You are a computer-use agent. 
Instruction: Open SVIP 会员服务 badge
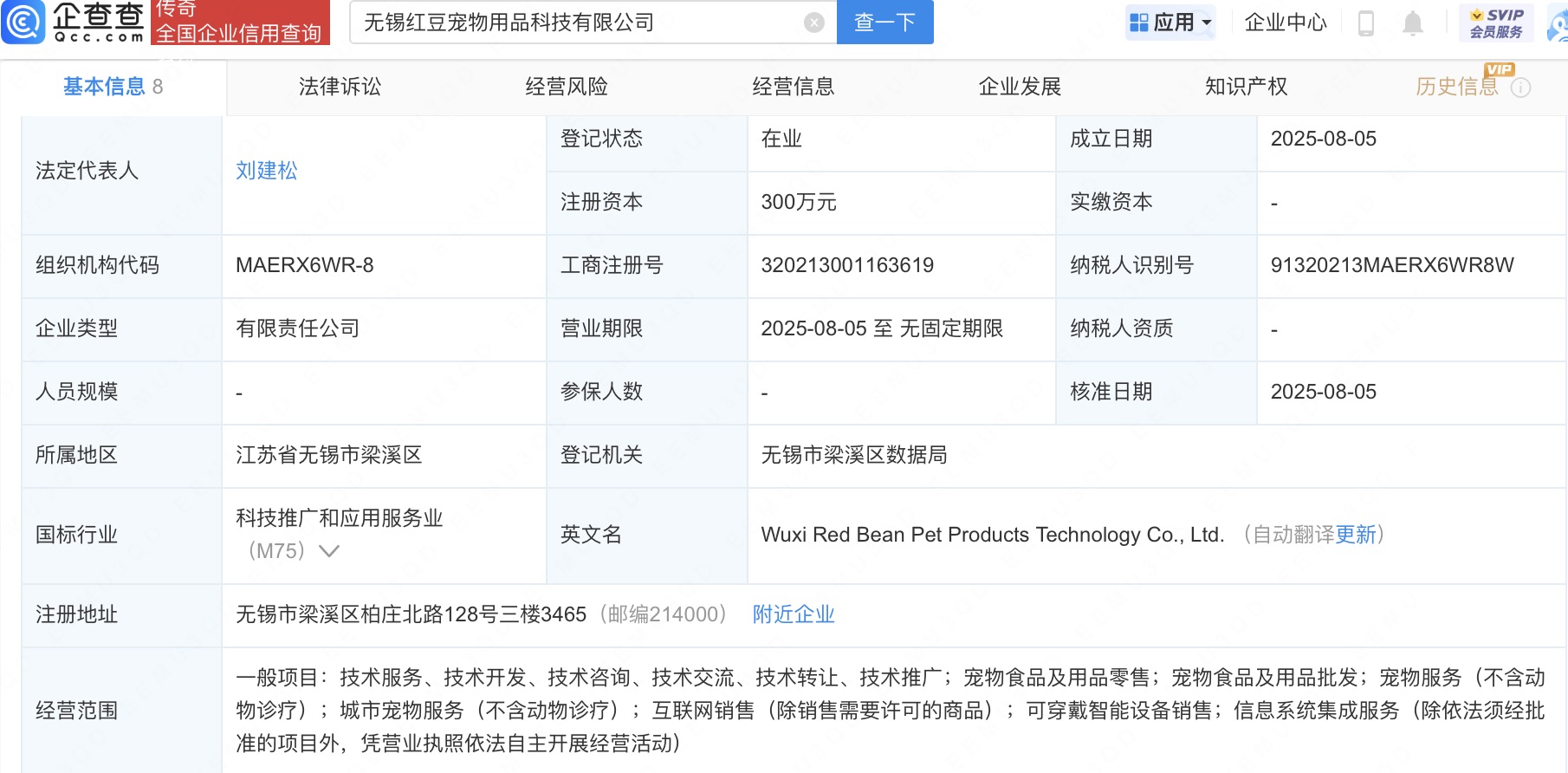[x=1496, y=23]
